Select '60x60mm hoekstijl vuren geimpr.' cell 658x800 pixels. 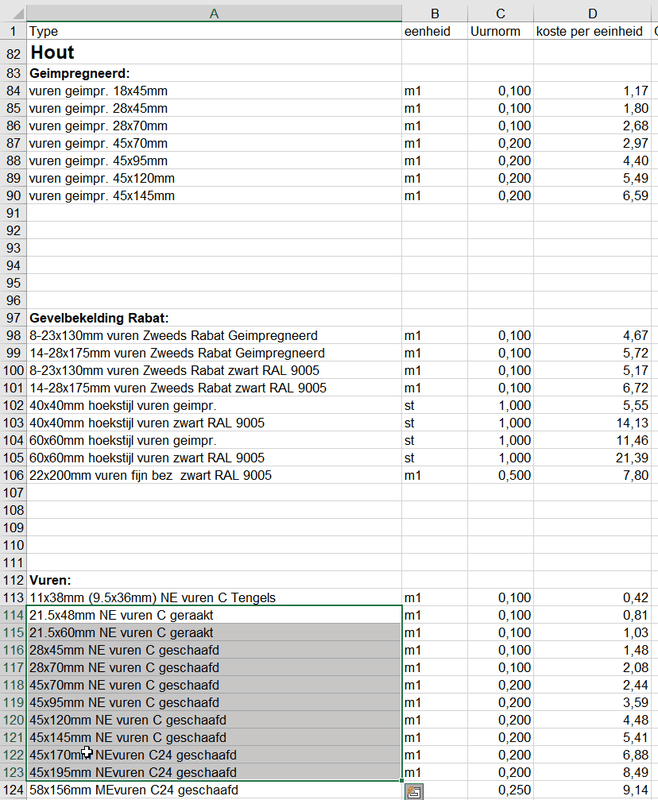pyautogui.click(x=214, y=440)
